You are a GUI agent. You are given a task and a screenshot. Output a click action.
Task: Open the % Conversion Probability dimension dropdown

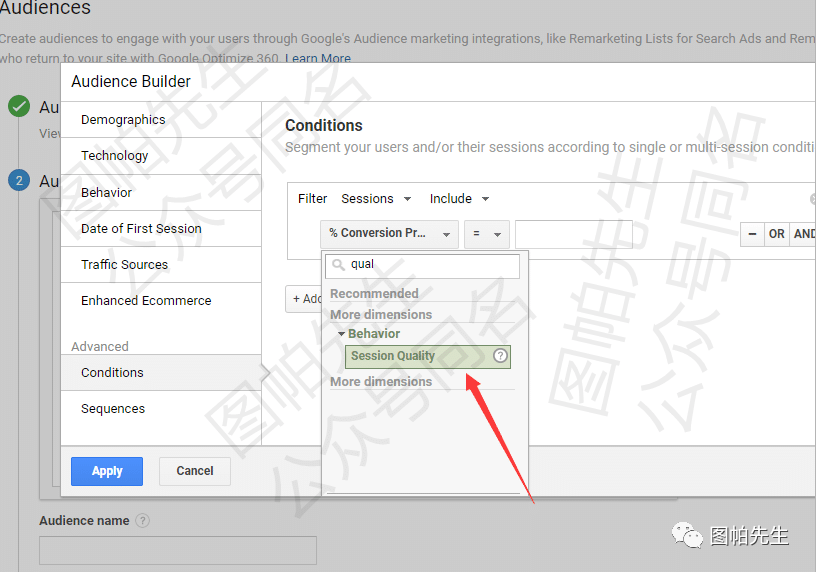point(389,234)
